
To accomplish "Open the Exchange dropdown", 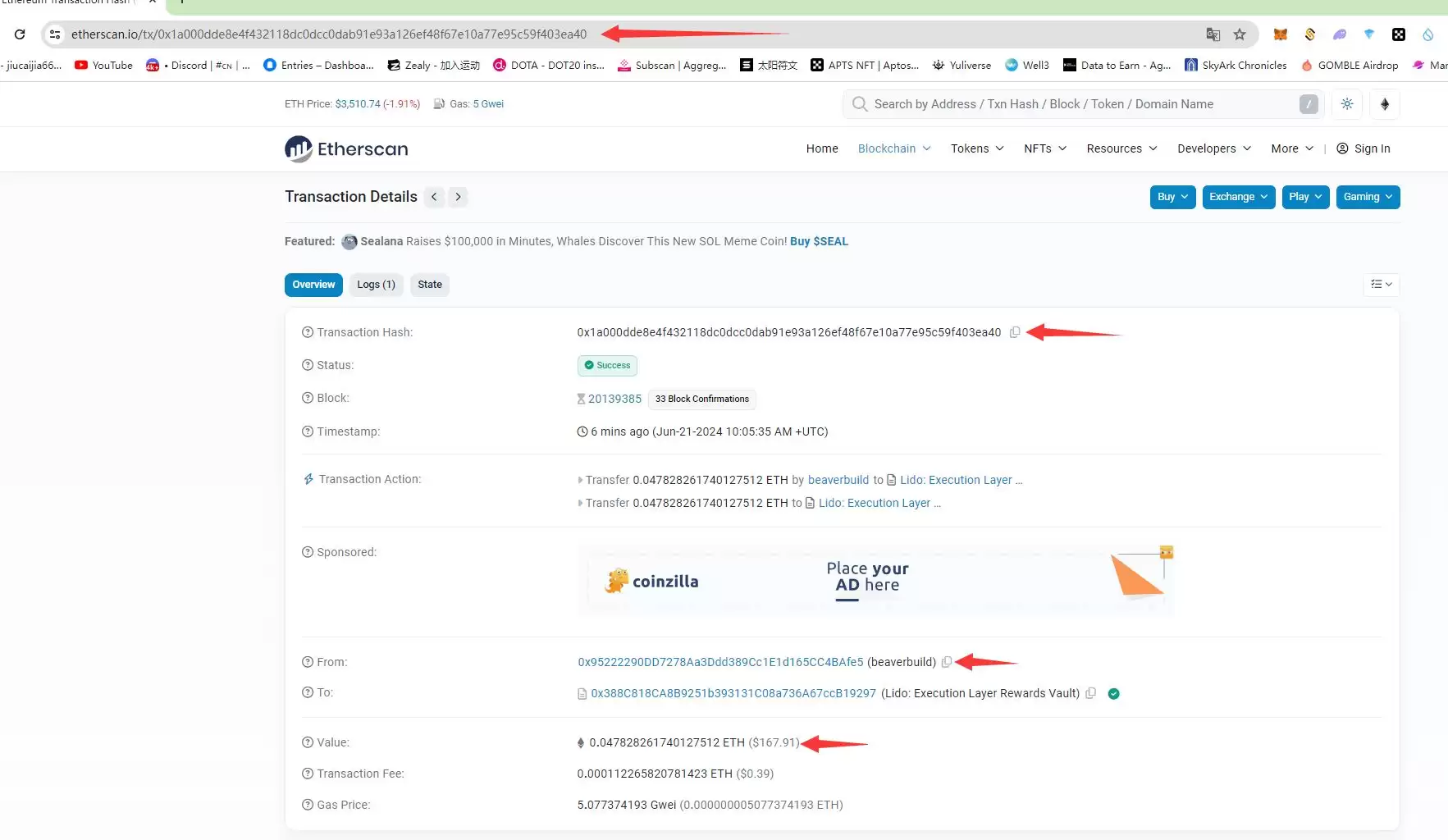I will coord(1238,197).
